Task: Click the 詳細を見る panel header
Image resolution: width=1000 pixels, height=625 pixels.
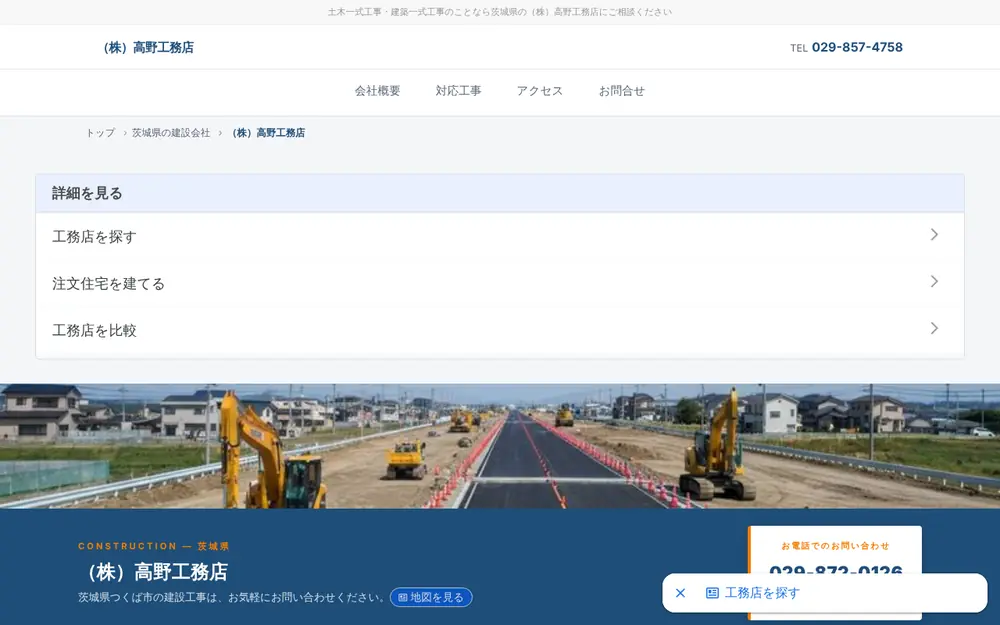Action: click(500, 193)
